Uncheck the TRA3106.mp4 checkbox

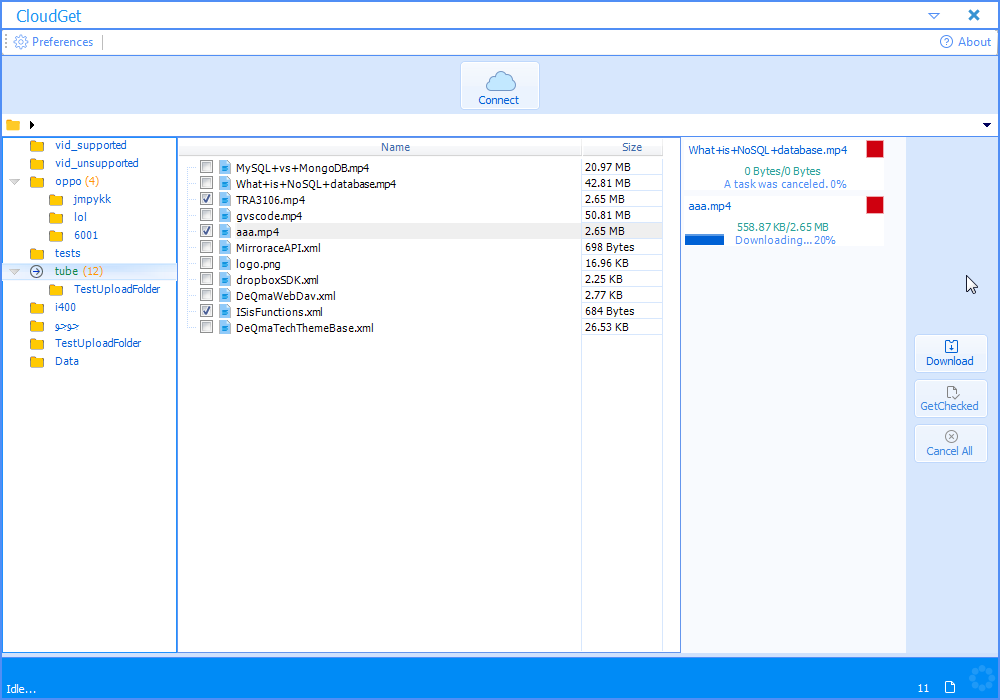[207, 199]
